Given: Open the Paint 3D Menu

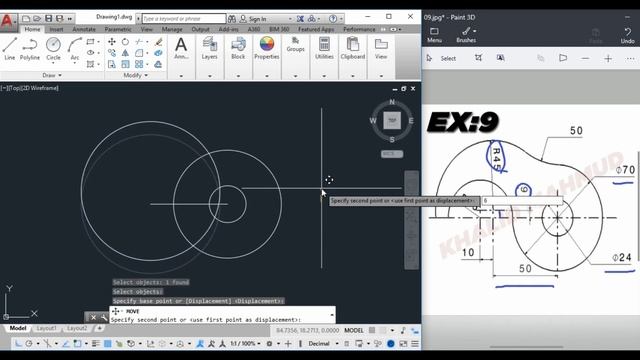Looking at the screenshot, I should pos(434,35).
